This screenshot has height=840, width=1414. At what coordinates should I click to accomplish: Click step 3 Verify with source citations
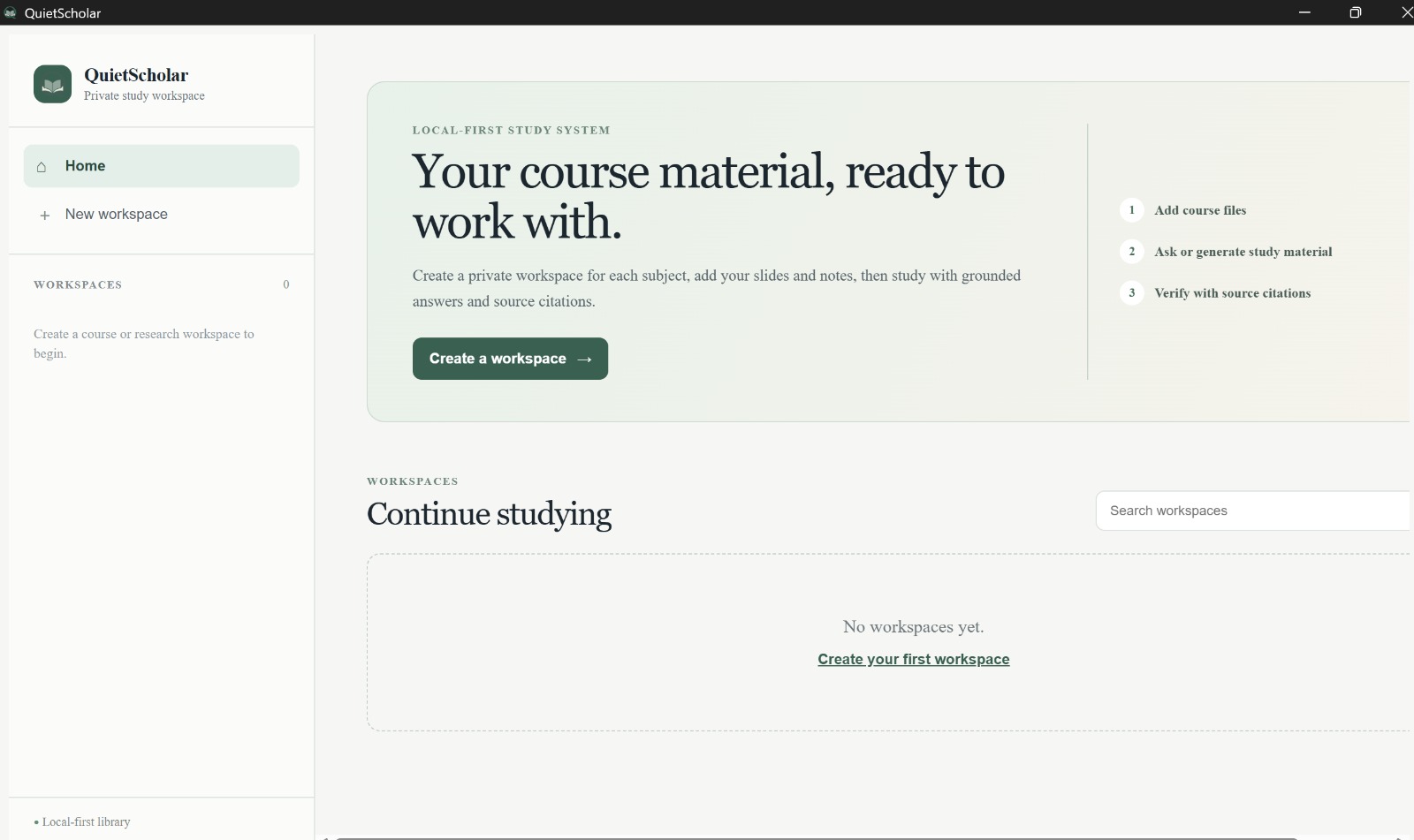coord(1215,293)
